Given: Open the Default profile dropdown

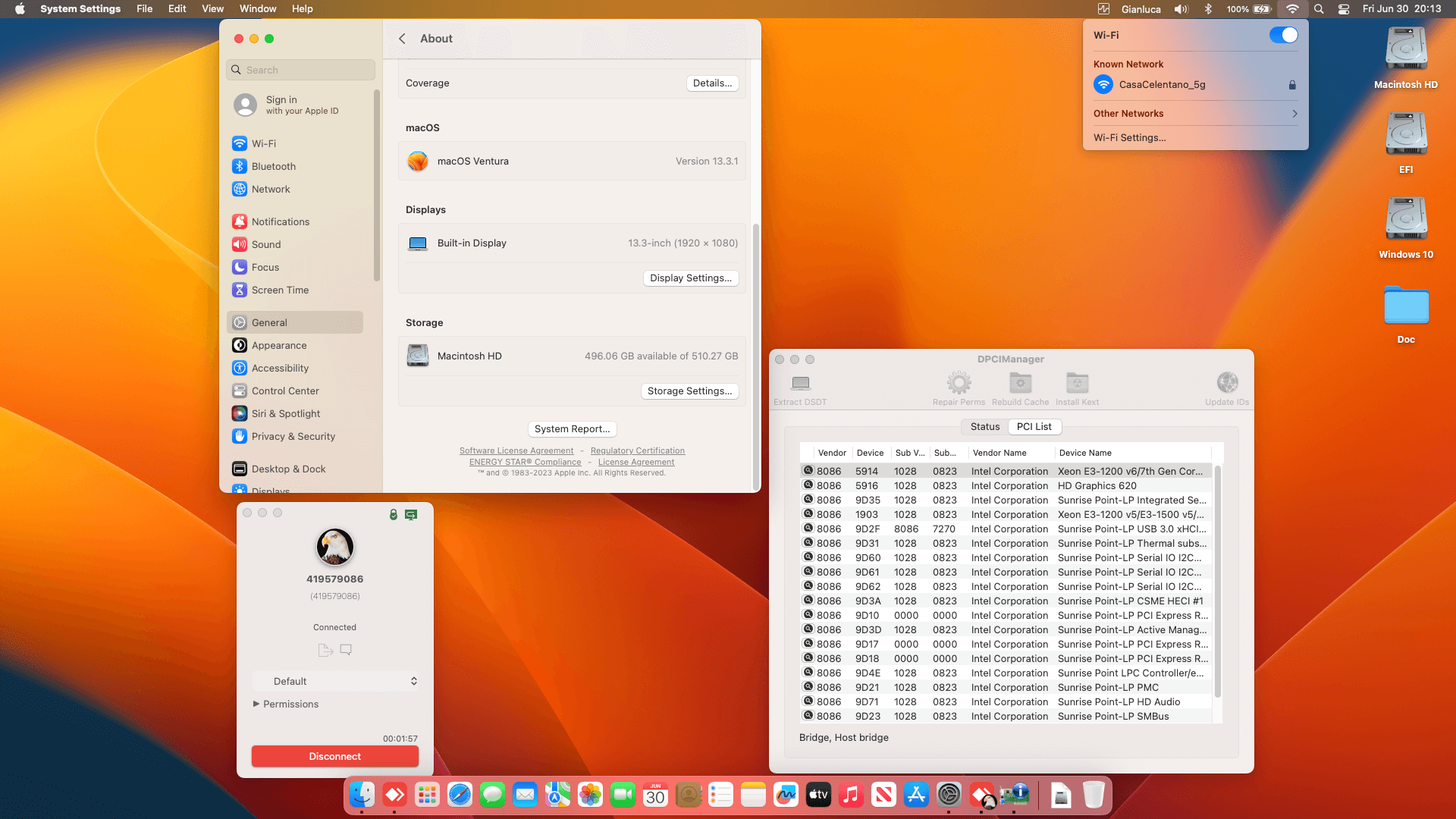Looking at the screenshot, I should pyautogui.click(x=335, y=681).
